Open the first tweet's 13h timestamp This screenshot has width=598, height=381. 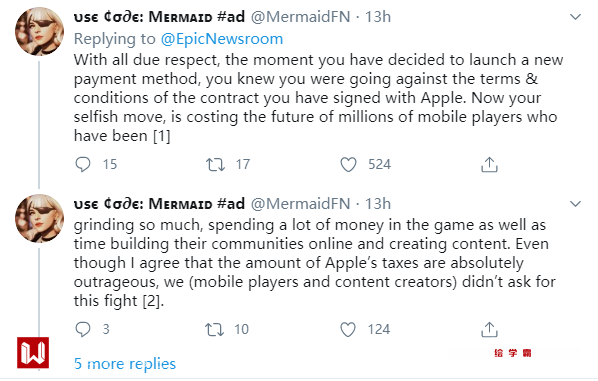click(x=378, y=17)
